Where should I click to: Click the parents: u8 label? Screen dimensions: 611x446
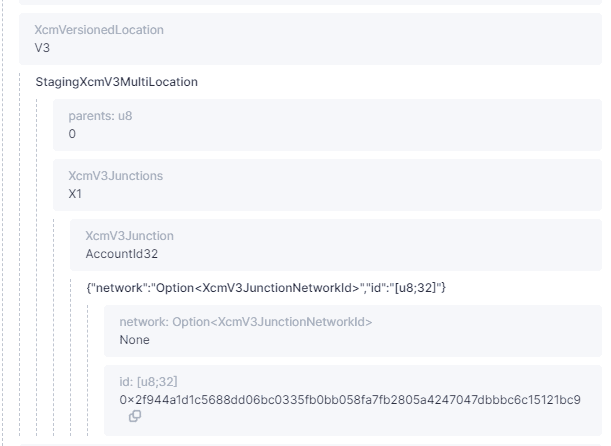point(100,116)
